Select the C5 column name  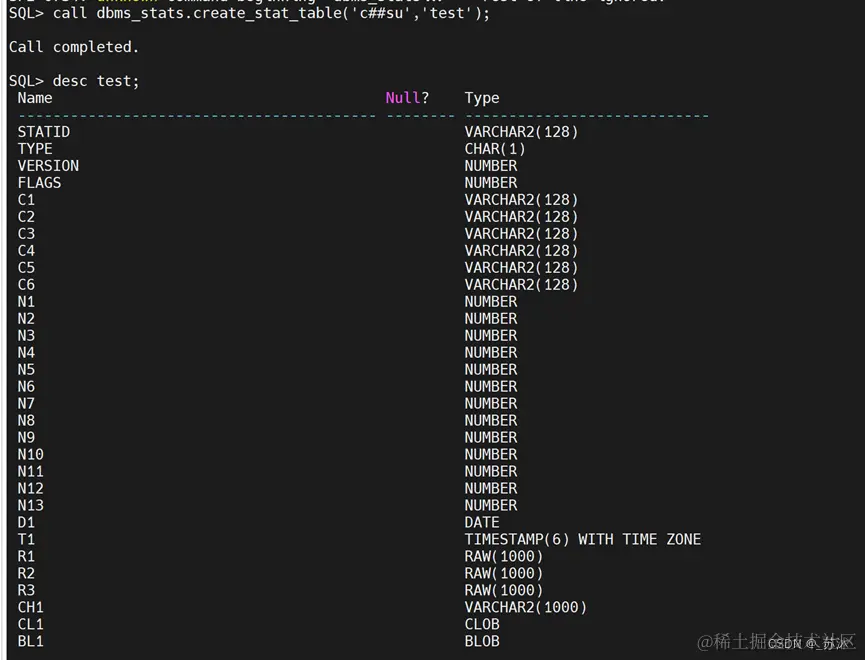tap(26, 268)
